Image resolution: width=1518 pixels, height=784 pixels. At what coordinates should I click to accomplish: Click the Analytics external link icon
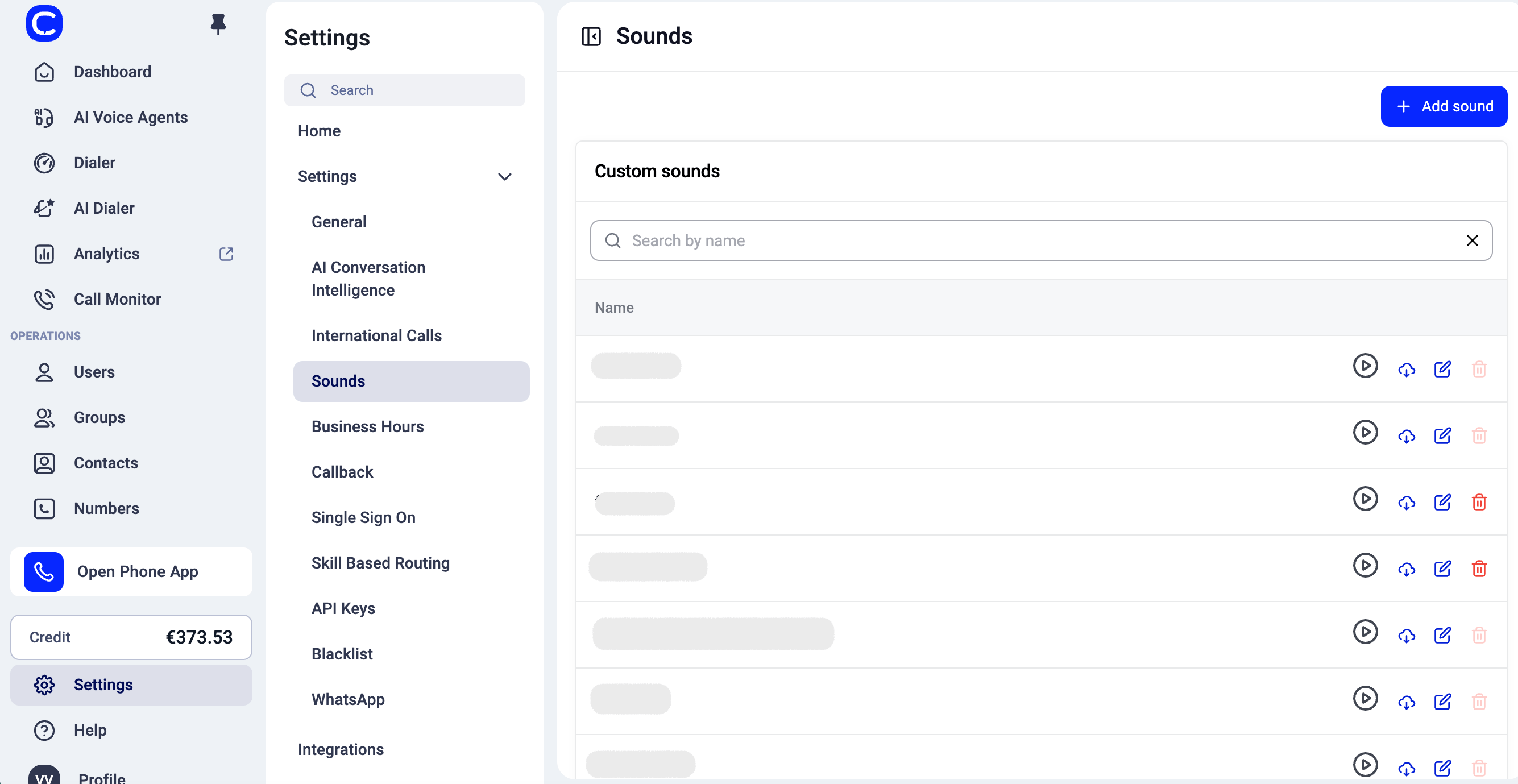[x=226, y=254]
